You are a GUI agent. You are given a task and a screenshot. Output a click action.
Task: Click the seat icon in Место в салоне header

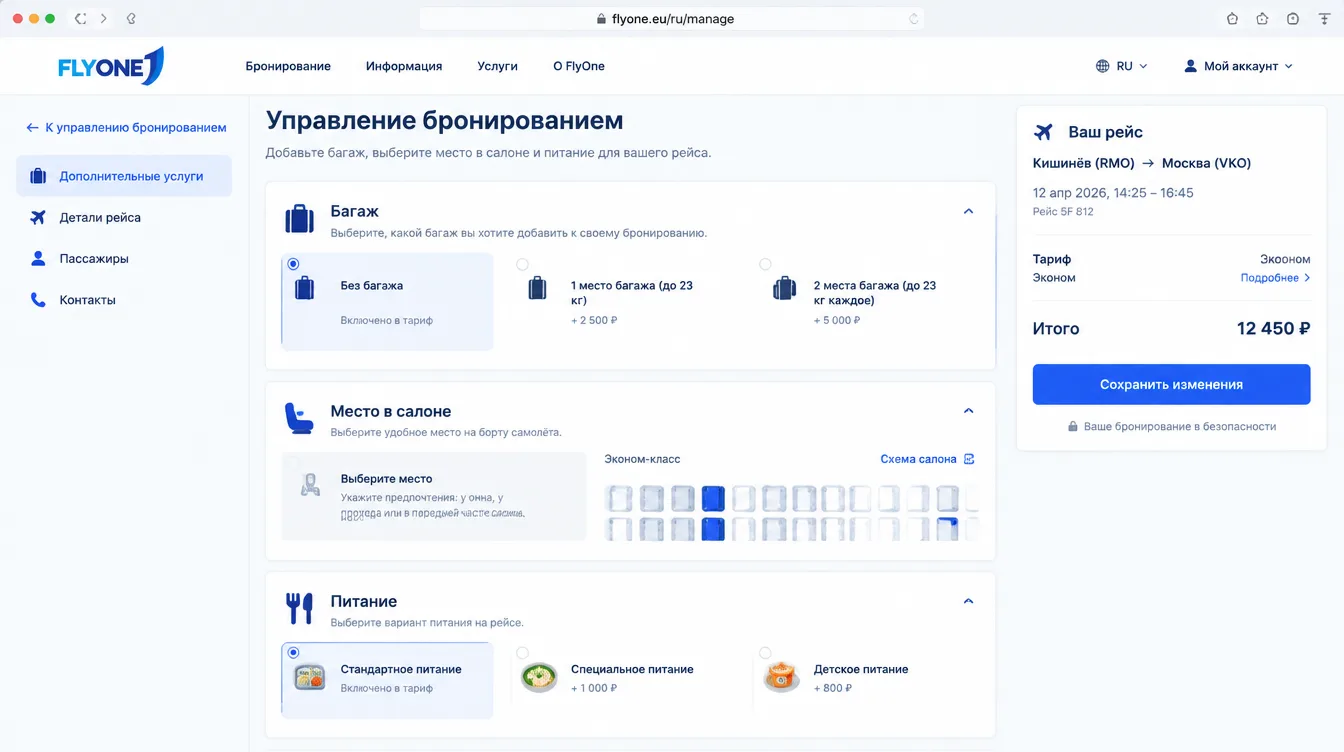(x=299, y=418)
